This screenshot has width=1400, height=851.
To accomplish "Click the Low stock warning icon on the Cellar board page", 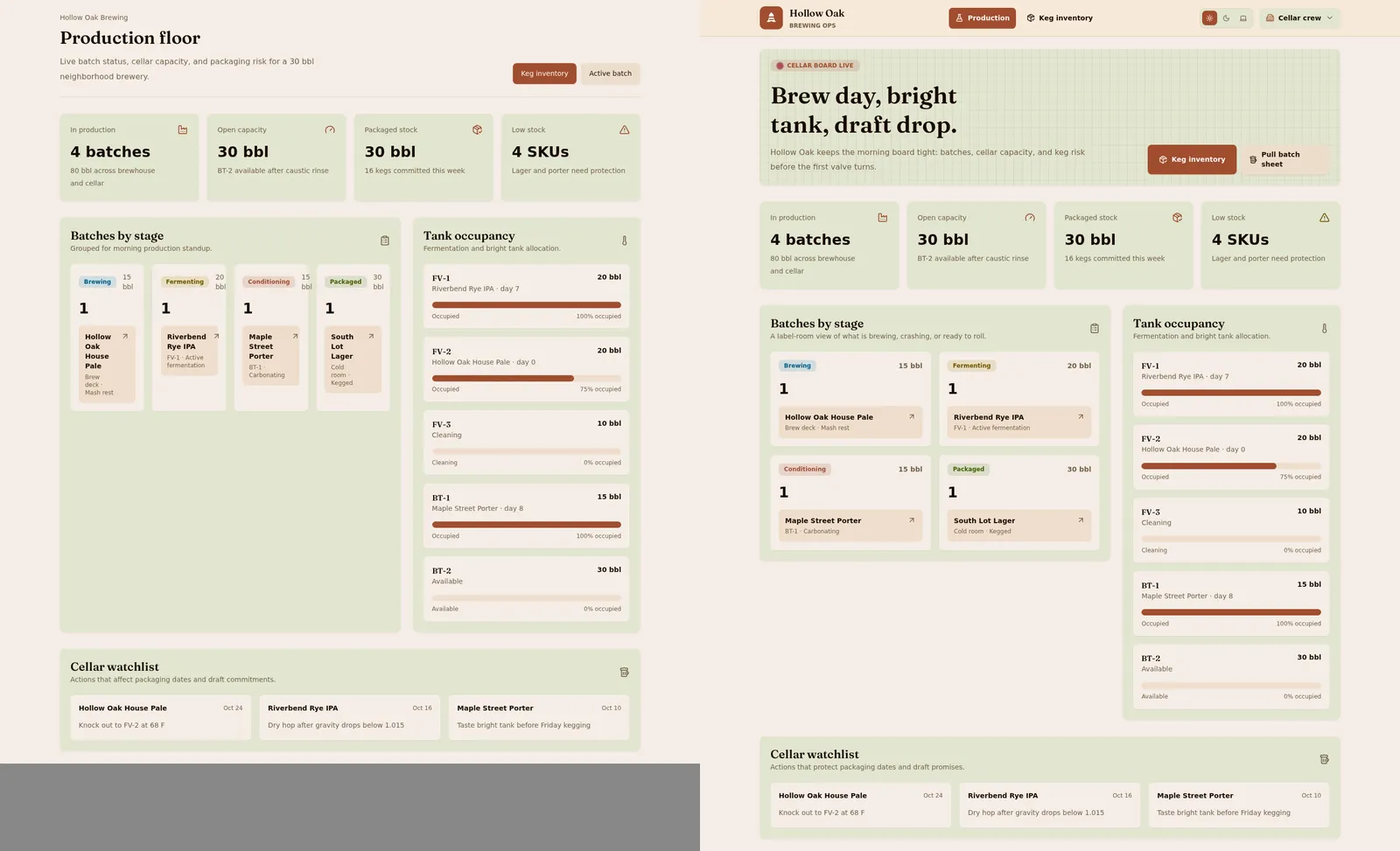I will (x=1324, y=218).
